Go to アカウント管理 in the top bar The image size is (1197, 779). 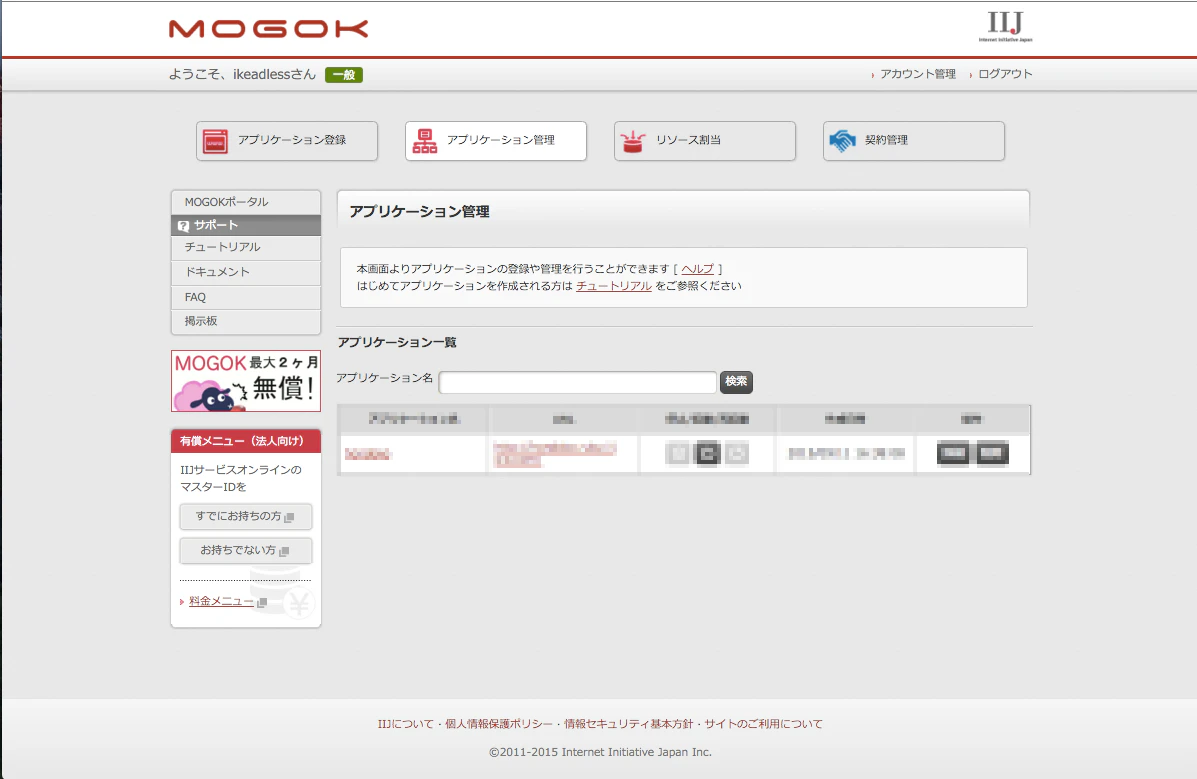(918, 74)
